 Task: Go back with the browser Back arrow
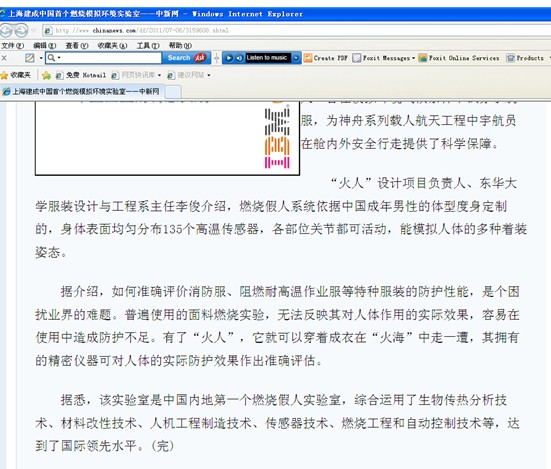[x=6, y=31]
